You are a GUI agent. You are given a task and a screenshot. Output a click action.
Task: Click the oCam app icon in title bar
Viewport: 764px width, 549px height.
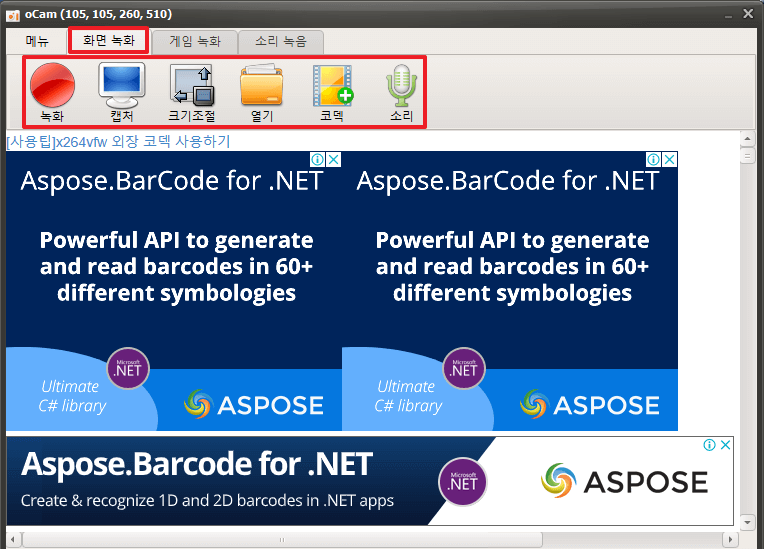(x=13, y=15)
